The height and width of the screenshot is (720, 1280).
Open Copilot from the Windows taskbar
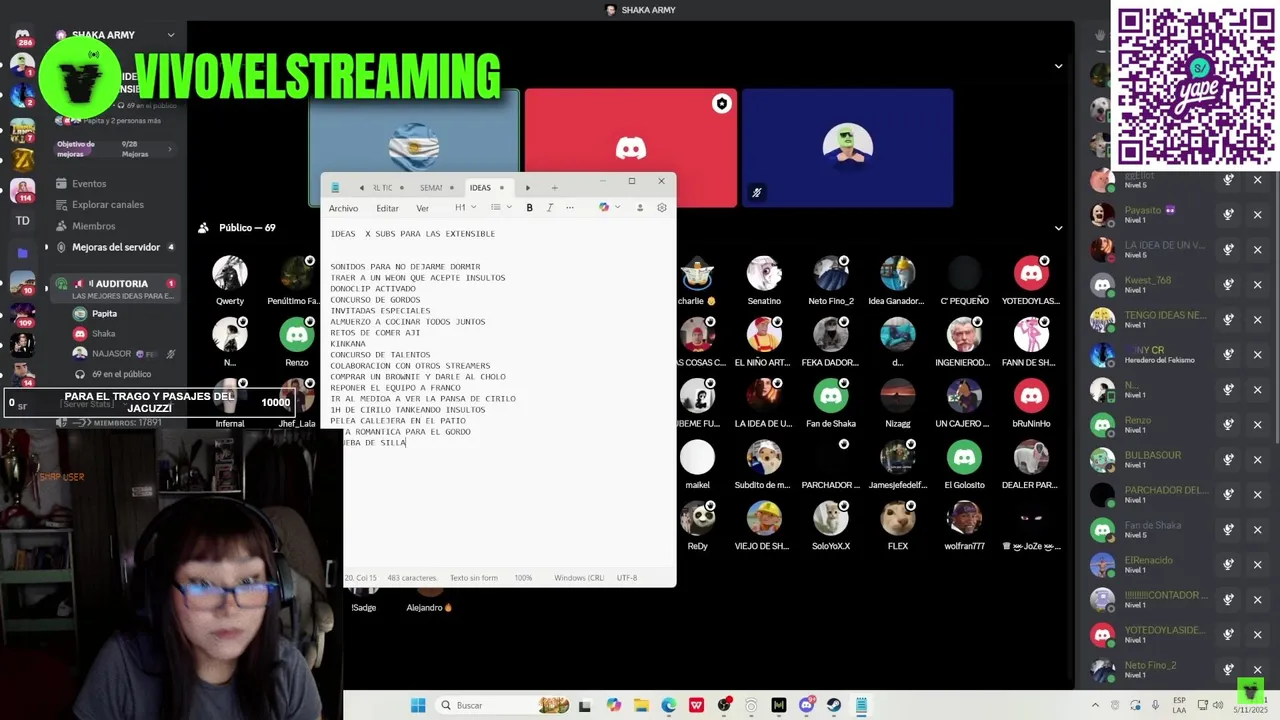click(613, 705)
